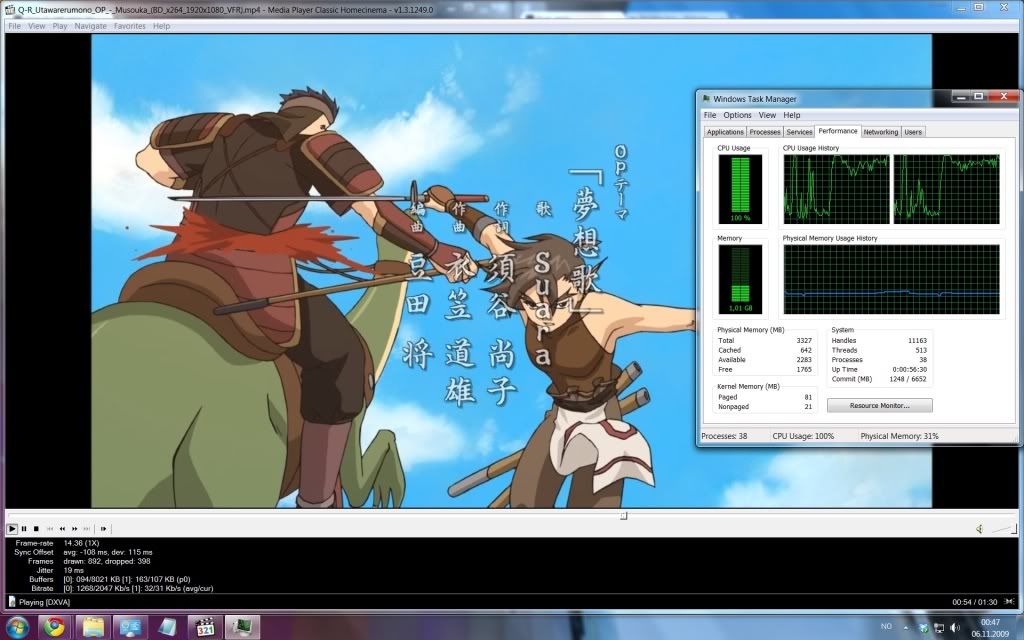Click the Resource Monitor button

(x=879, y=405)
